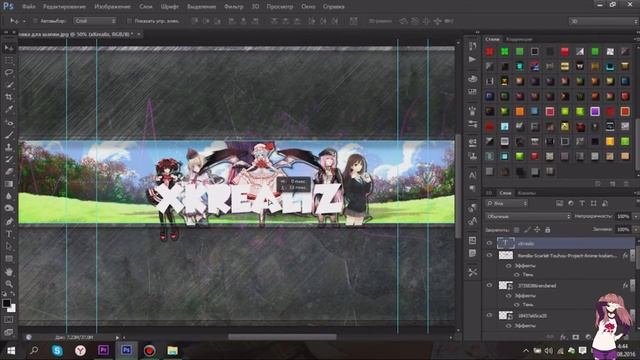
Task: Toggle Quick Mask mode icon
Action: [9, 320]
